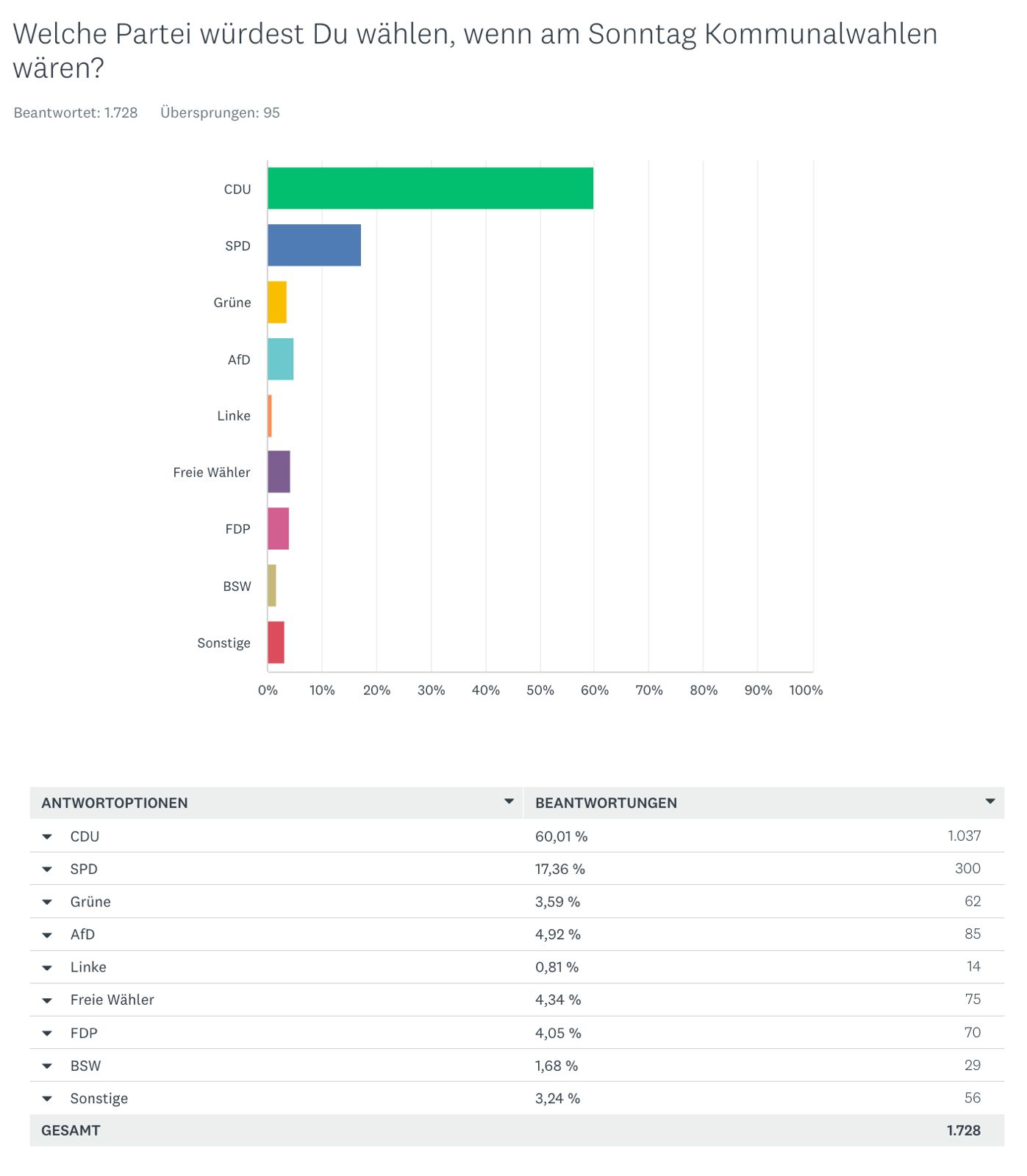Image resolution: width=1027 pixels, height=1176 pixels.
Task: Click the red Sonstige bar
Action: [276, 642]
